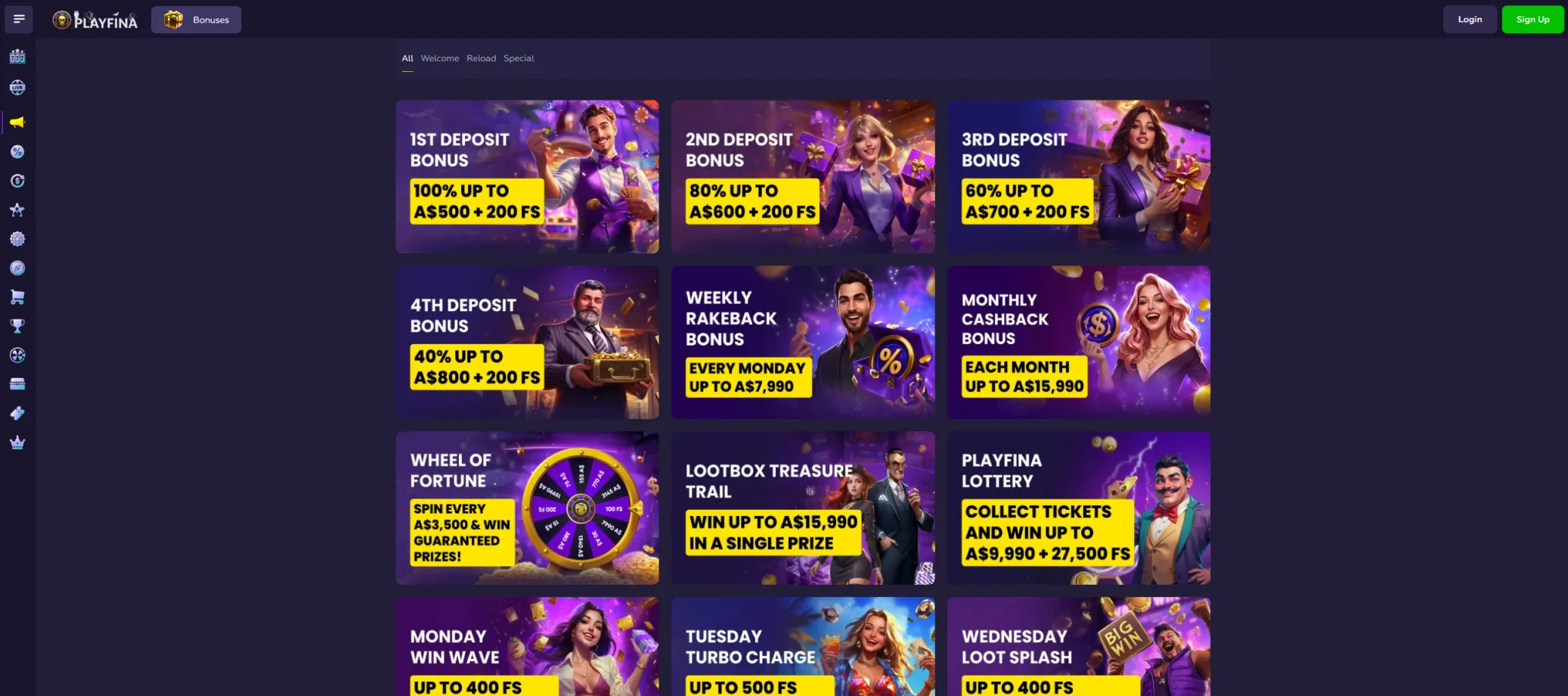Select the Special bonuses tab
Image resolution: width=1568 pixels, height=696 pixels.
point(519,58)
